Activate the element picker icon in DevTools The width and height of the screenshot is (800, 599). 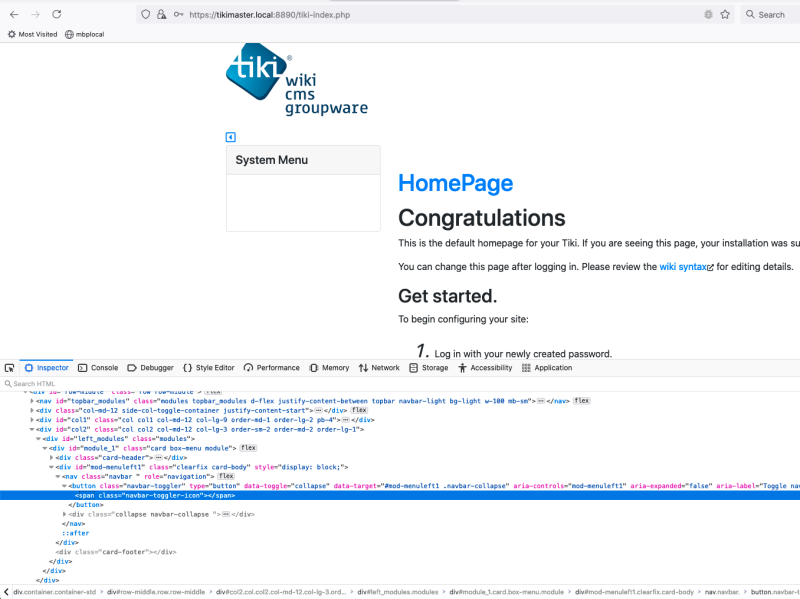(9, 368)
